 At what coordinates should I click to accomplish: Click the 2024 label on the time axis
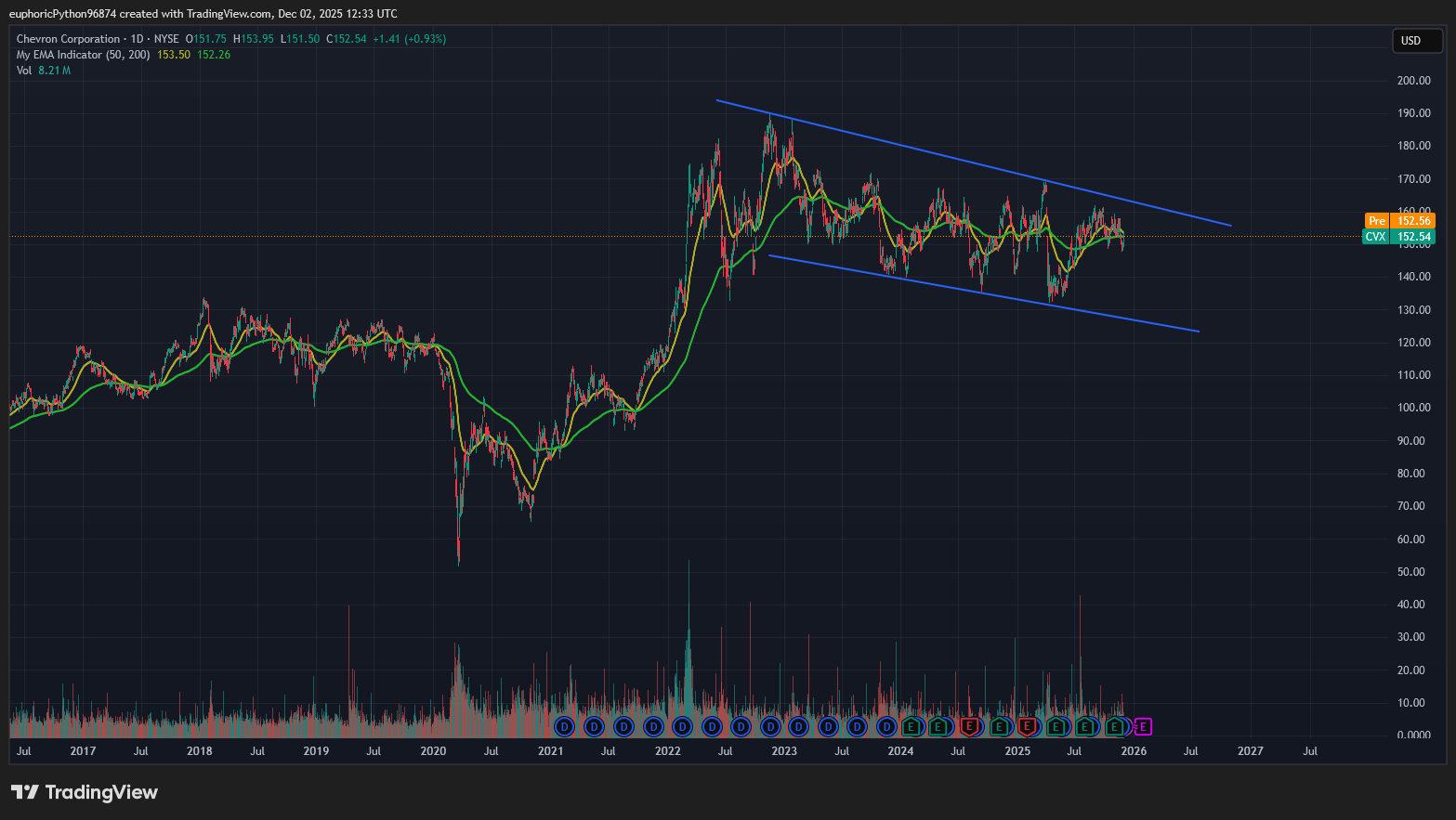click(900, 751)
